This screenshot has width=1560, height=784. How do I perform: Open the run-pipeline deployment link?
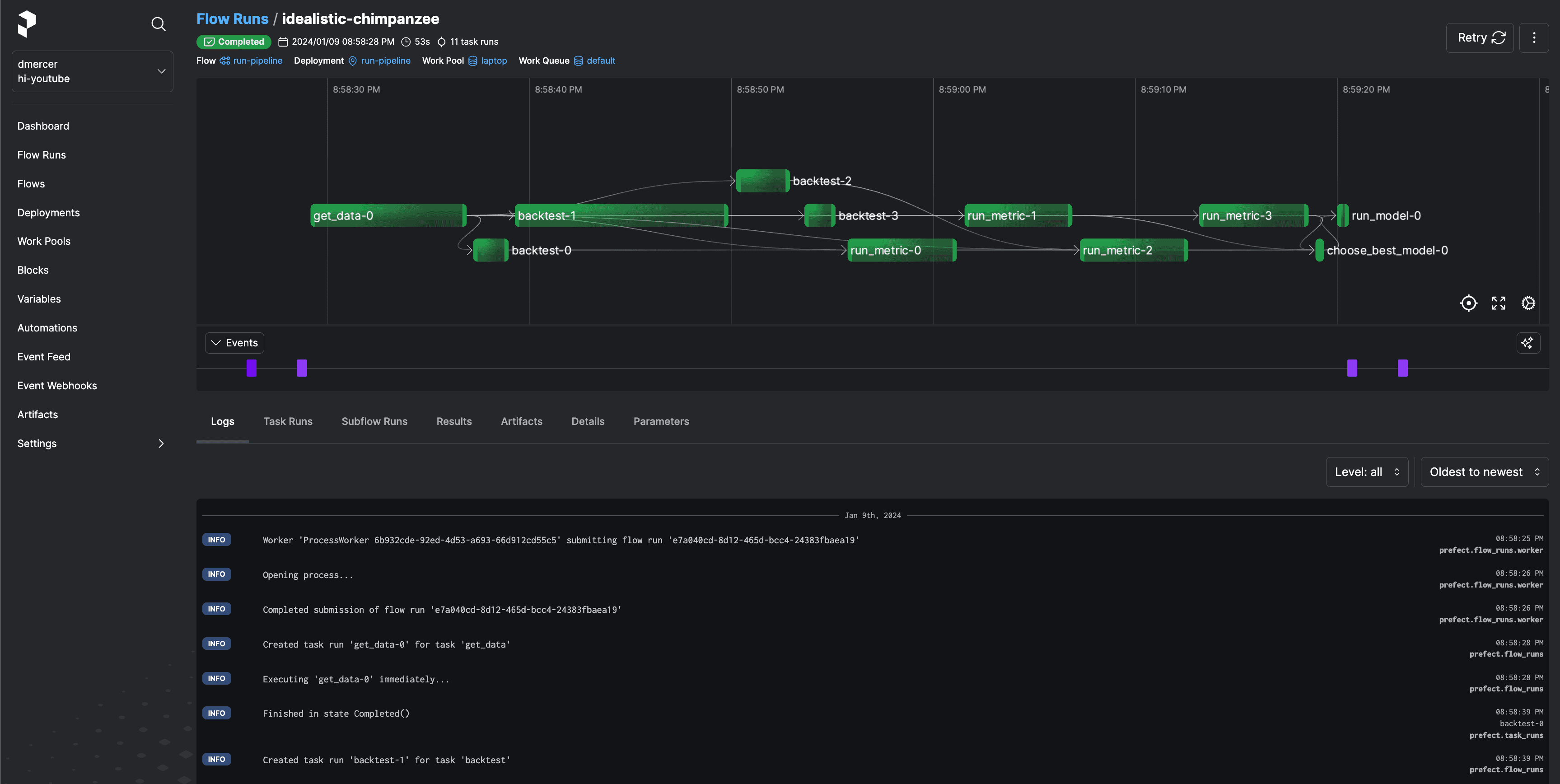(386, 61)
